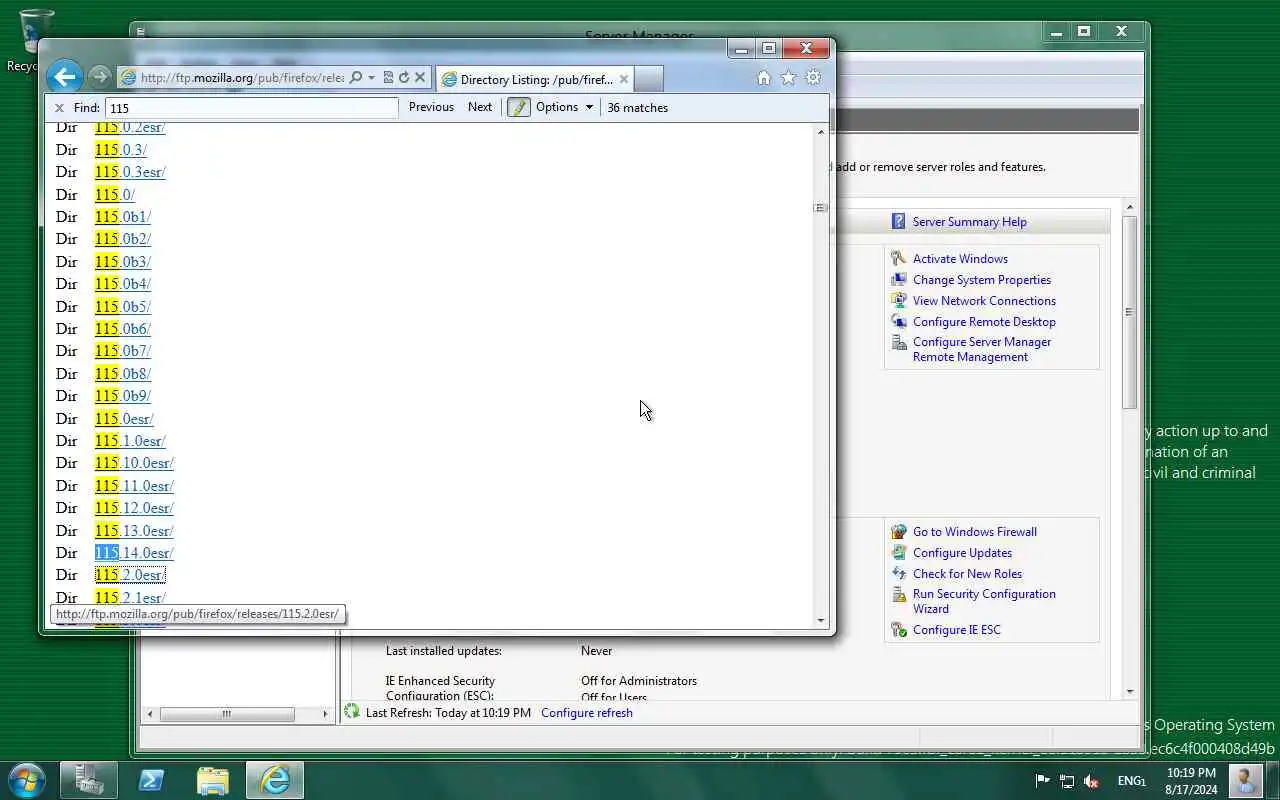
Task: Click Configure Remote Desktop link
Action: (x=984, y=322)
